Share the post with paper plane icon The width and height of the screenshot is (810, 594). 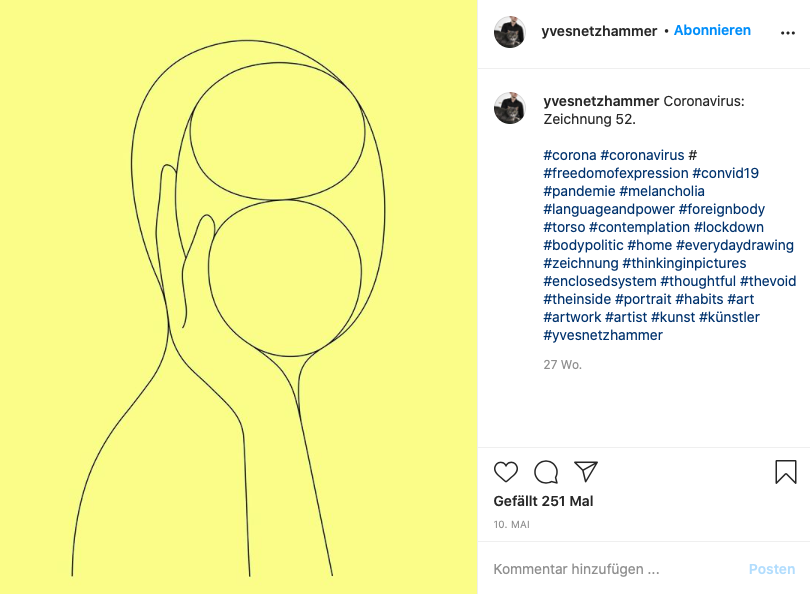click(586, 471)
